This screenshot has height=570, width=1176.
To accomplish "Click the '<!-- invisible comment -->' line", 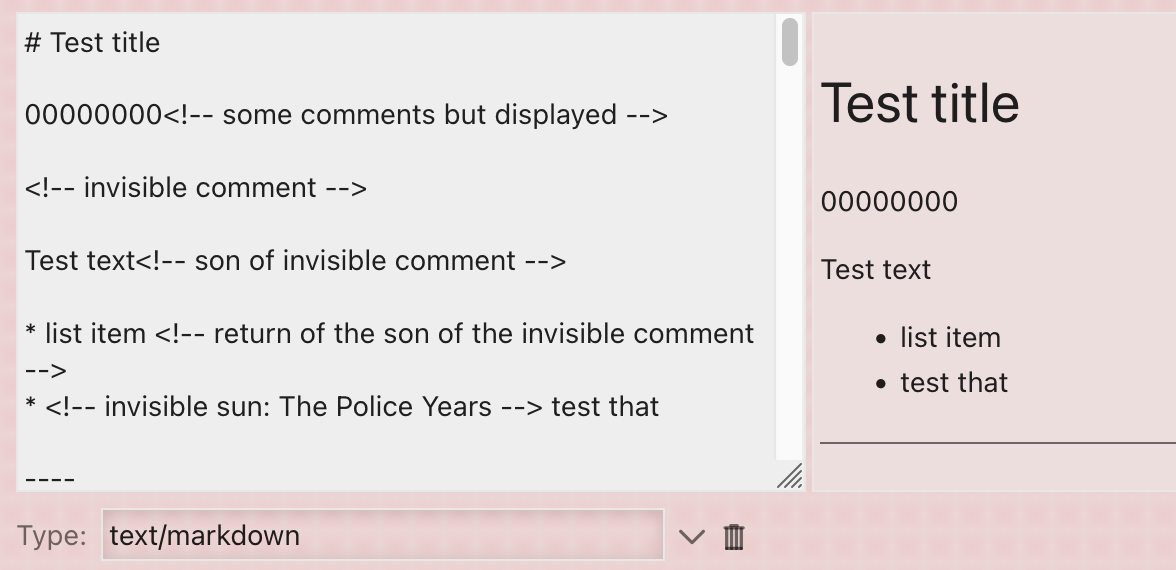I will coord(196,188).
